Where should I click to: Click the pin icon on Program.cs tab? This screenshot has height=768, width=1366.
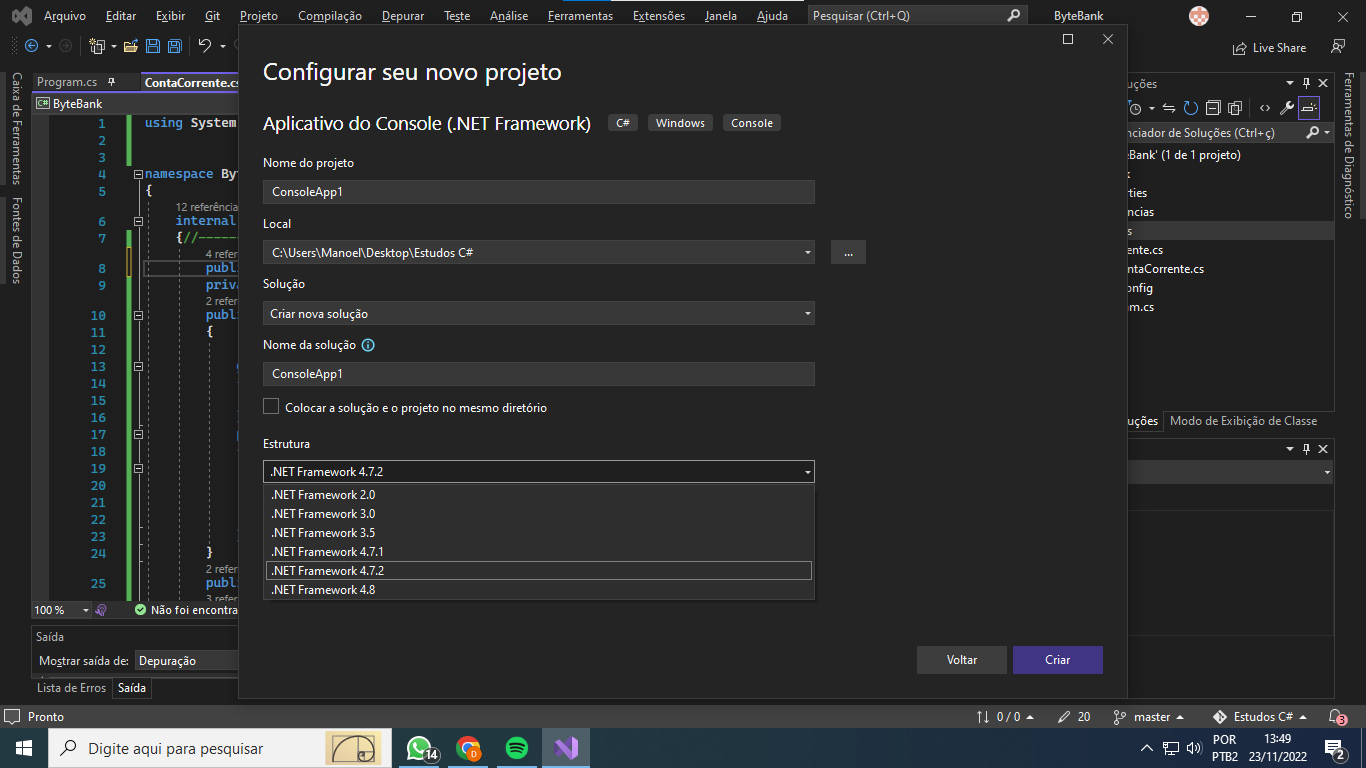[111, 82]
